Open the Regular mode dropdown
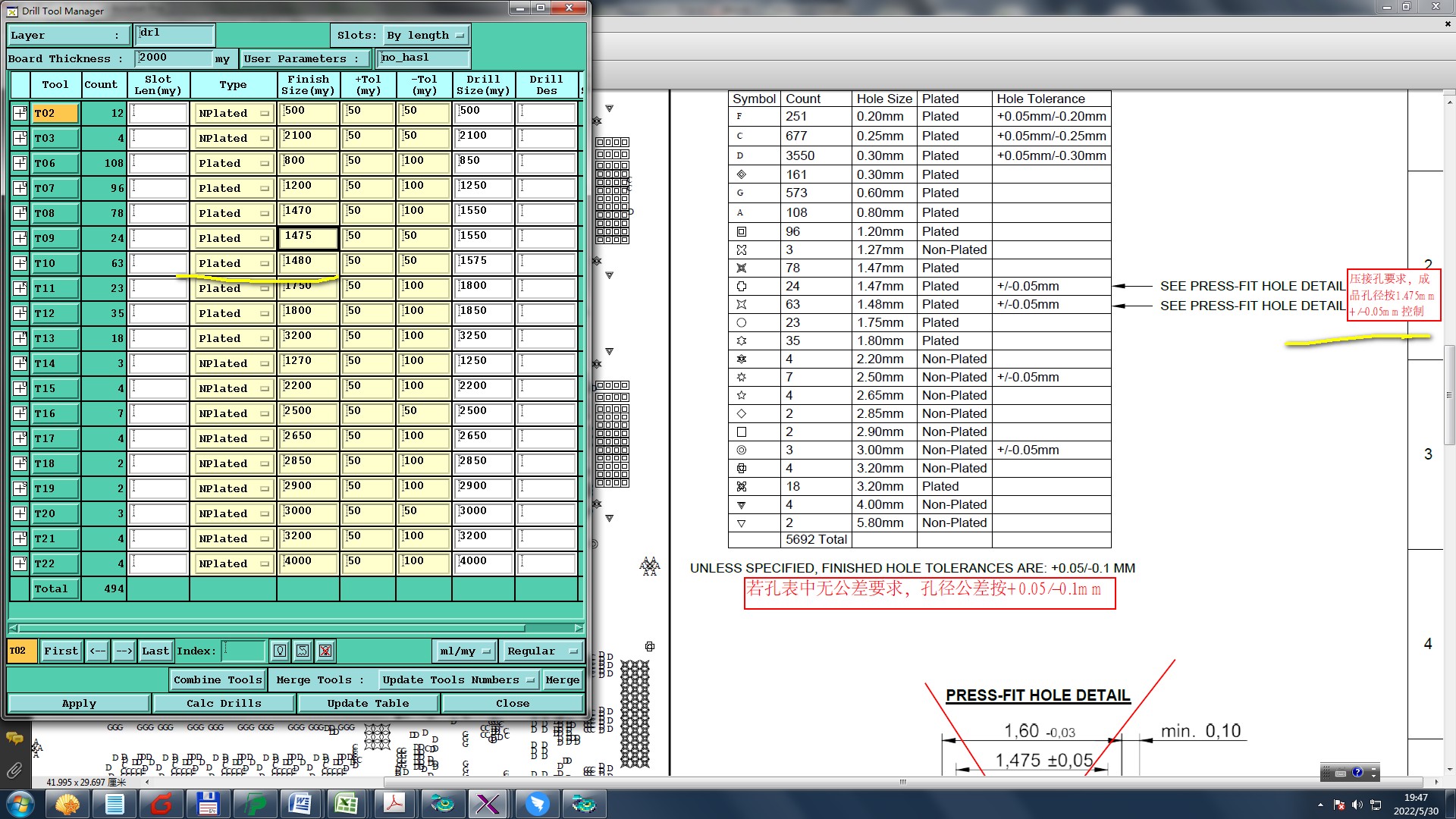Screen dimensions: 1456x819 coord(542,651)
